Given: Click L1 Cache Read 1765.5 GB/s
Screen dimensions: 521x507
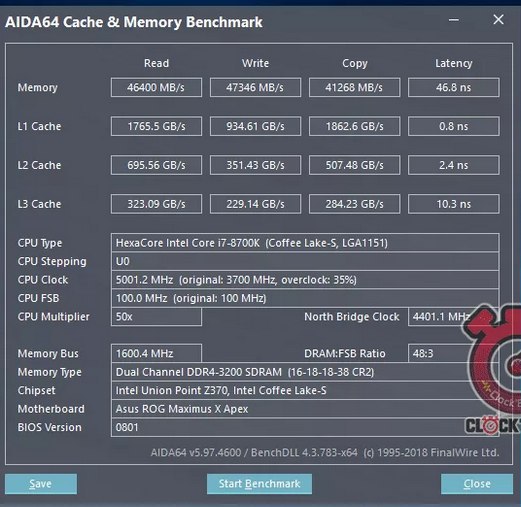Looking at the screenshot, I should [156, 126].
